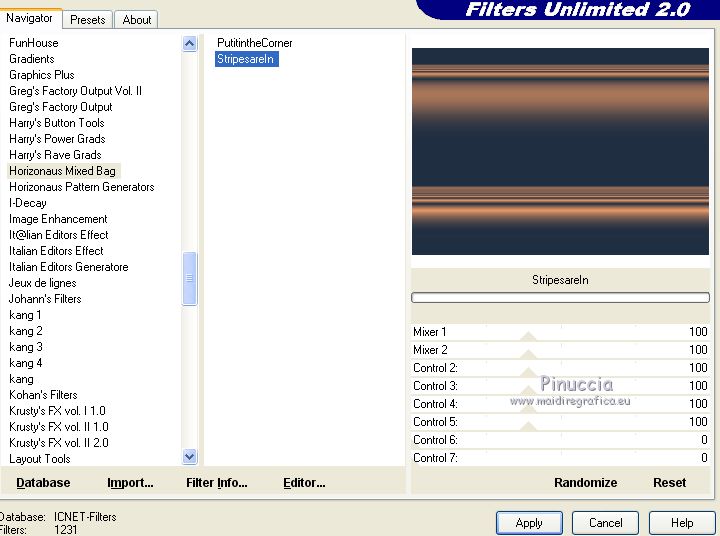Image resolution: width=720 pixels, height=536 pixels.
Task: Apply the StripesareIn filter
Action: coord(529,523)
